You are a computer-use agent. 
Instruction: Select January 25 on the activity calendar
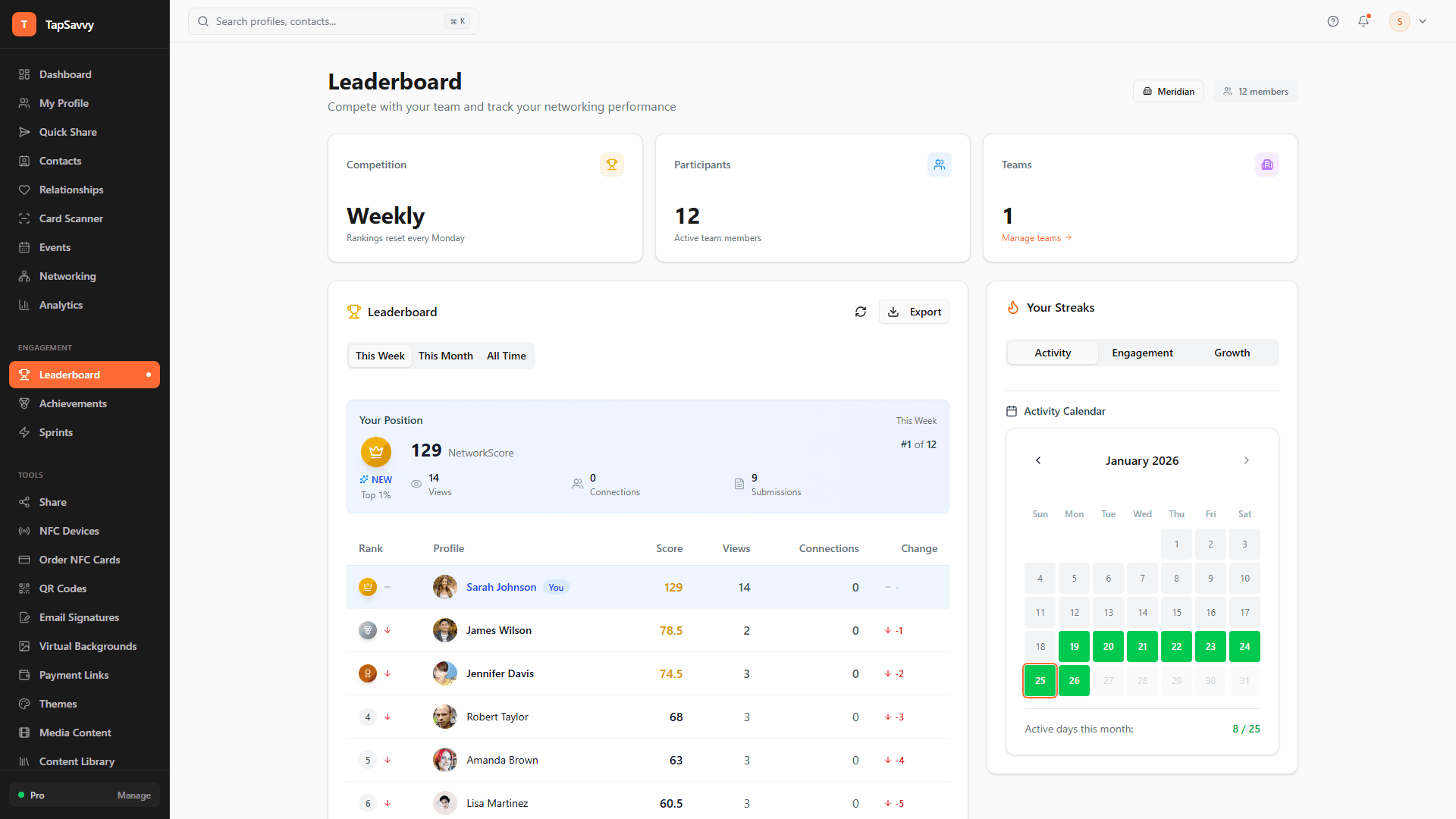tap(1040, 680)
